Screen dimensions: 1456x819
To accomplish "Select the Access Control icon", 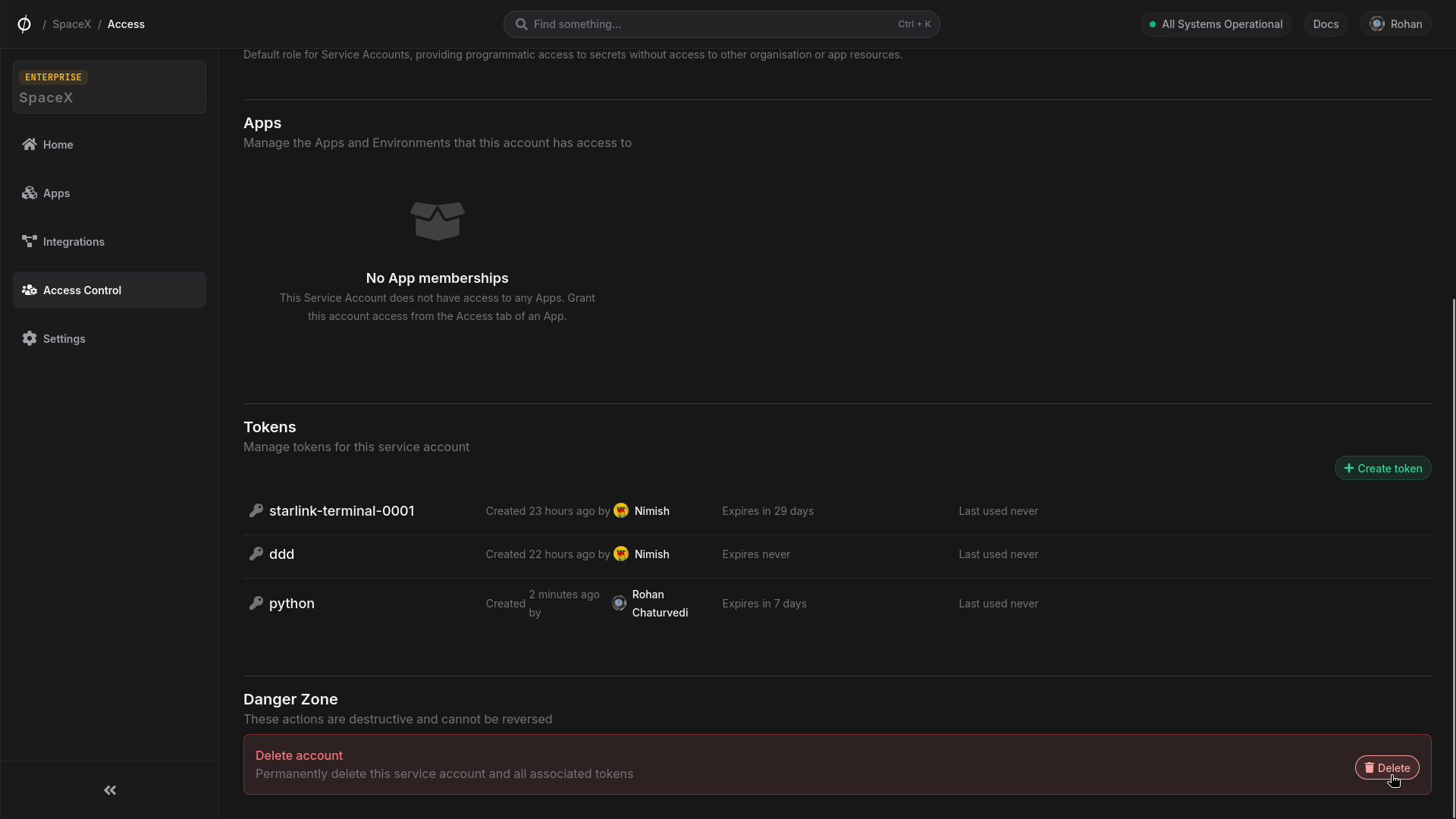I will click(30, 290).
